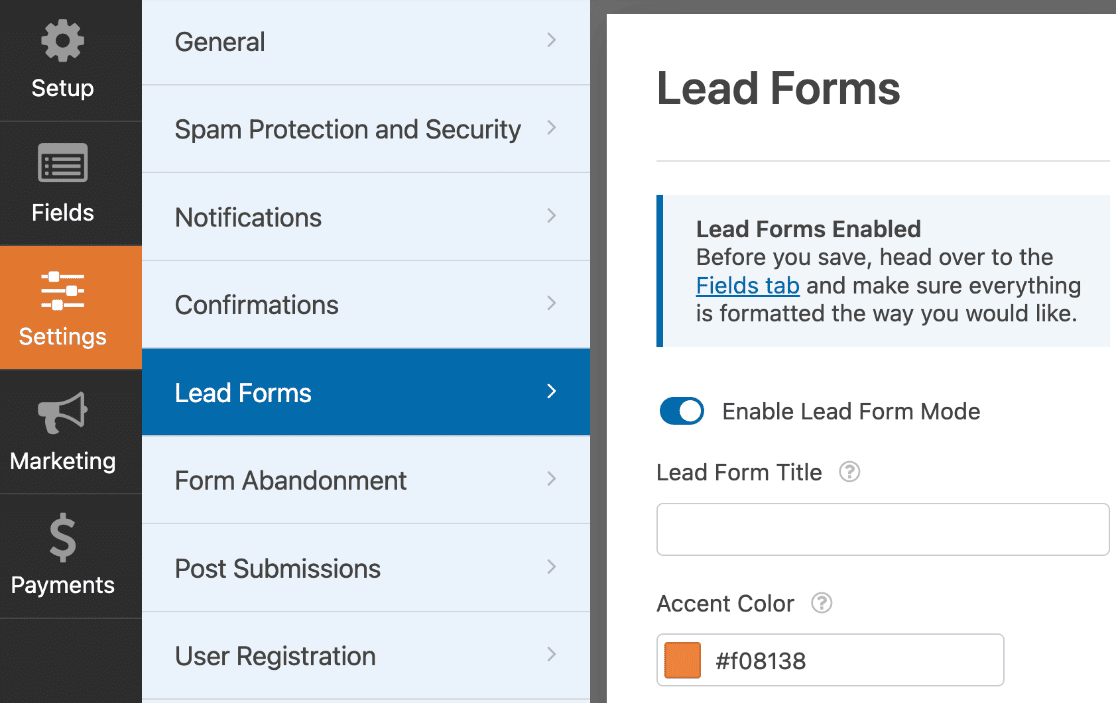The height and width of the screenshot is (703, 1116).
Task: Expand the Notifications section chevron
Action: pyautogui.click(x=551, y=216)
